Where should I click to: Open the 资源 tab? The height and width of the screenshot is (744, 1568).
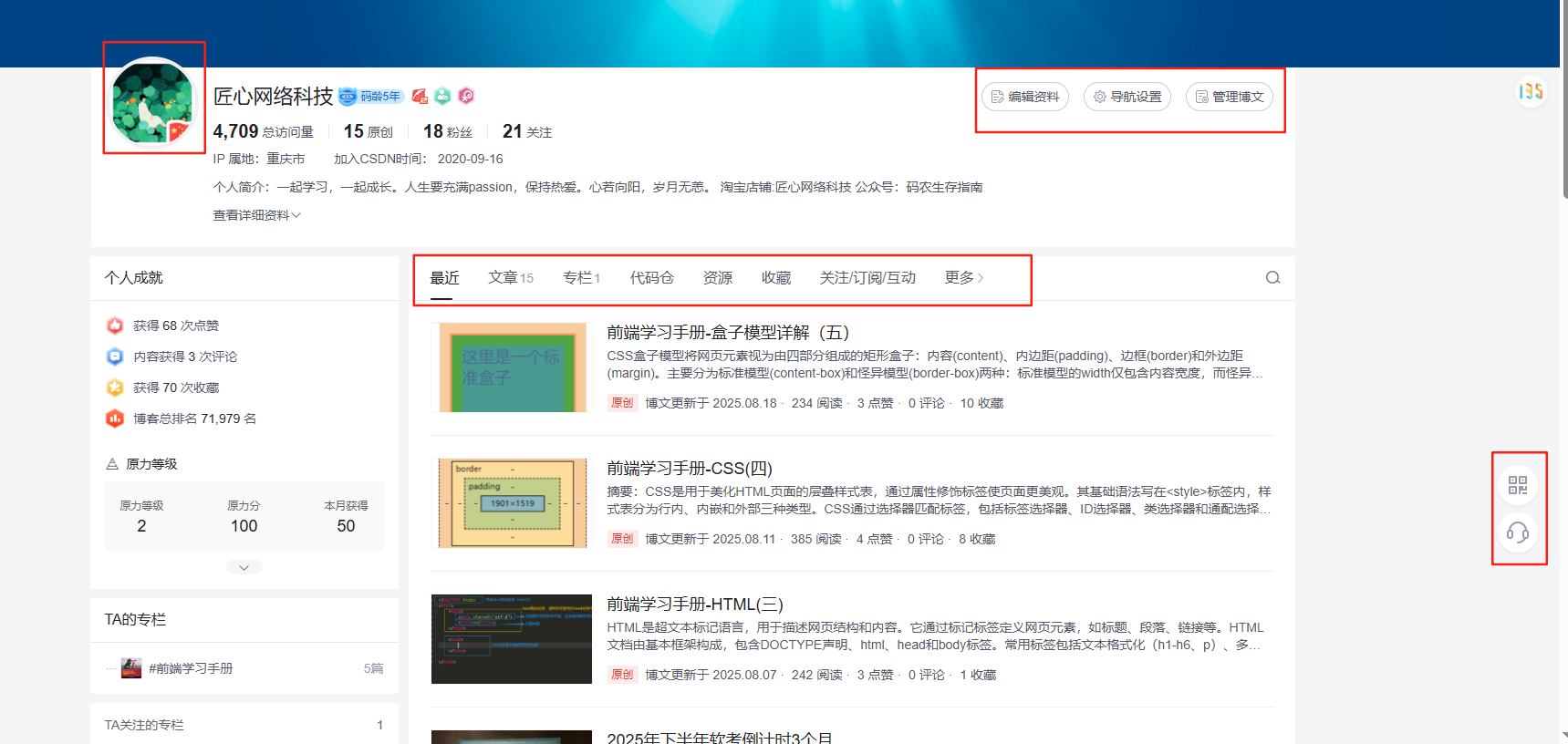coord(718,278)
